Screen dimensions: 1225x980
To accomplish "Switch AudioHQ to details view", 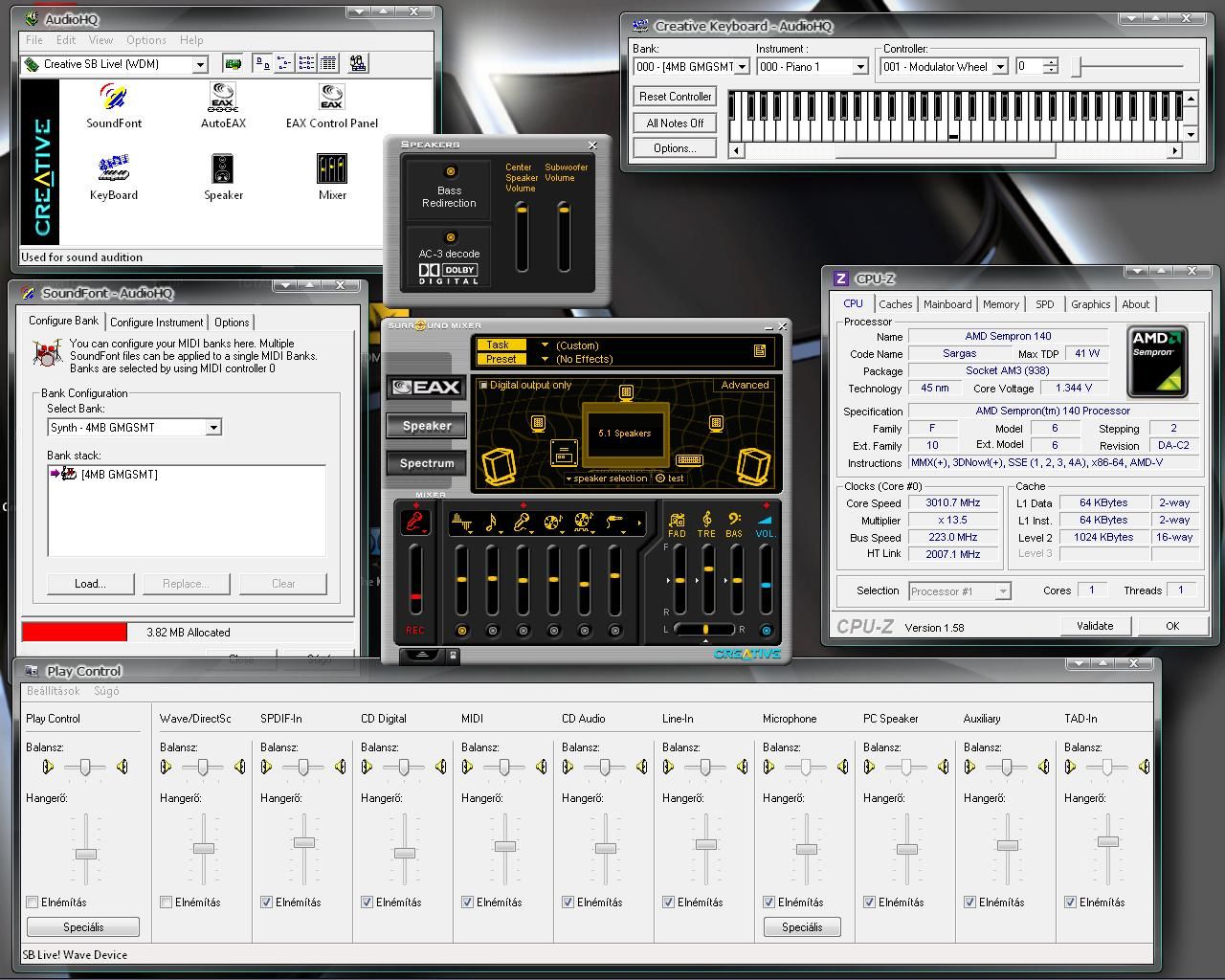I will coord(328,63).
